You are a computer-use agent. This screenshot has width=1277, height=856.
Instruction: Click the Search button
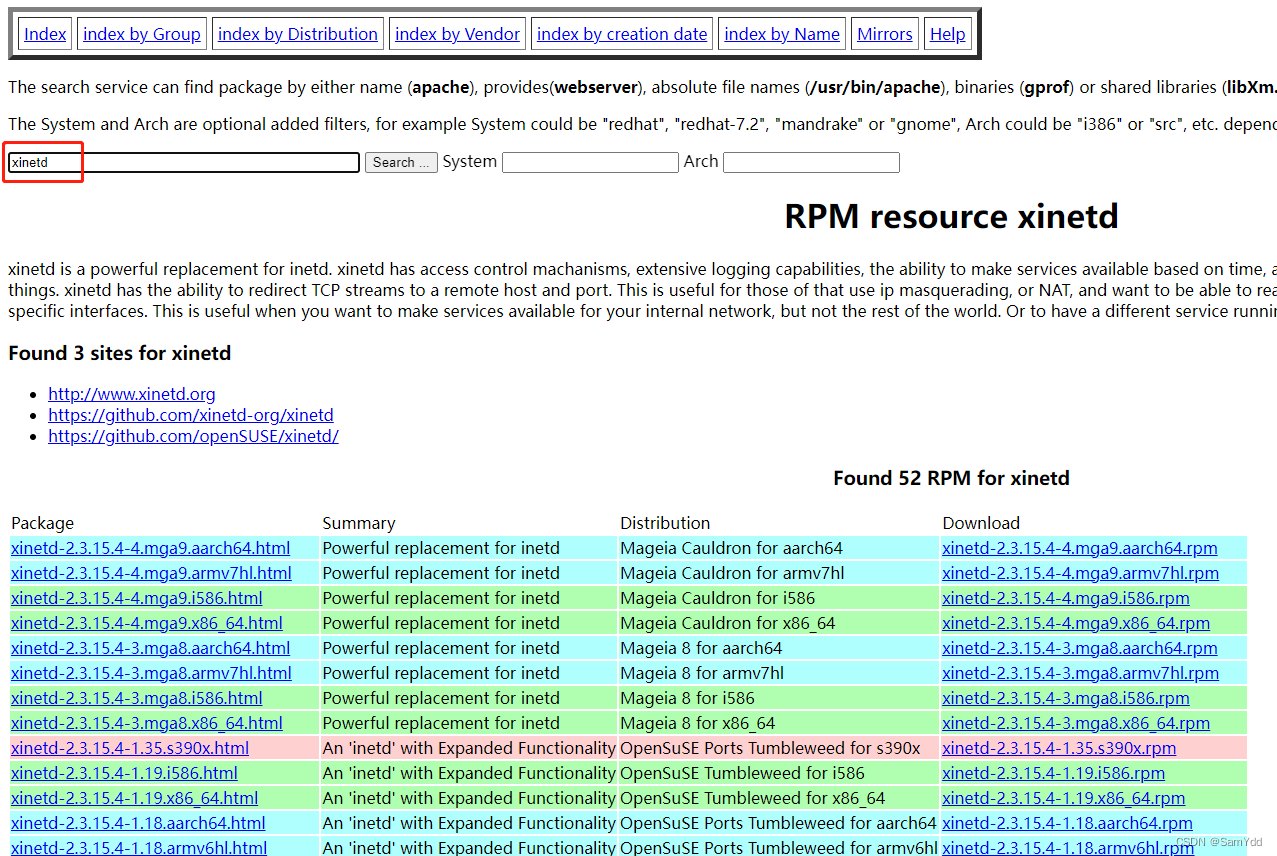(x=401, y=162)
